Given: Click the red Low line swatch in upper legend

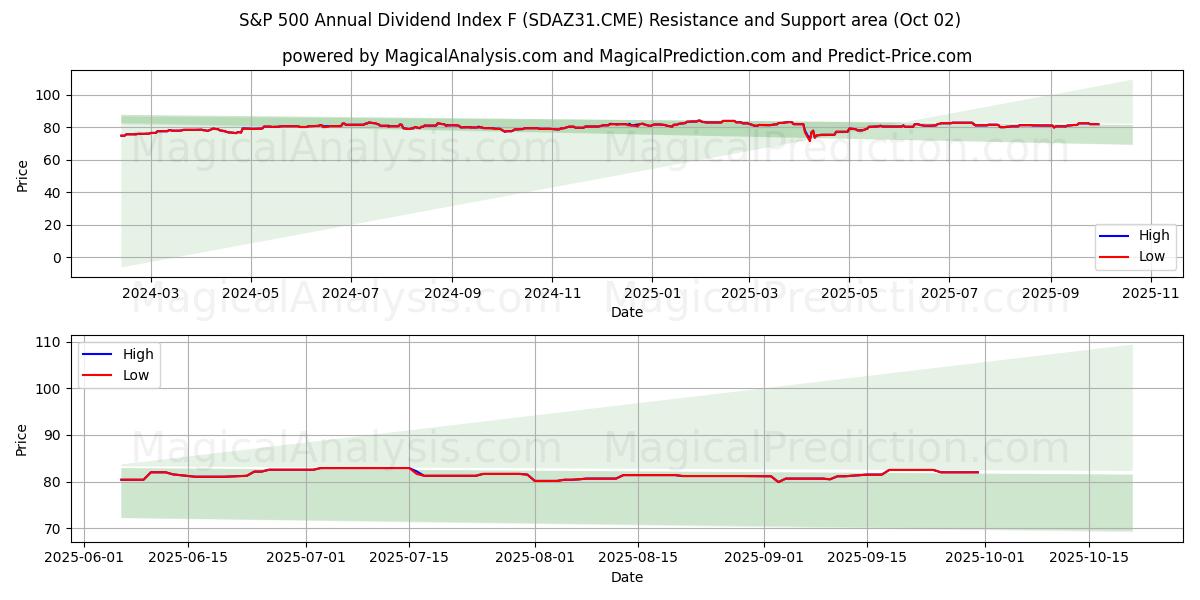Looking at the screenshot, I should tap(1113, 256).
